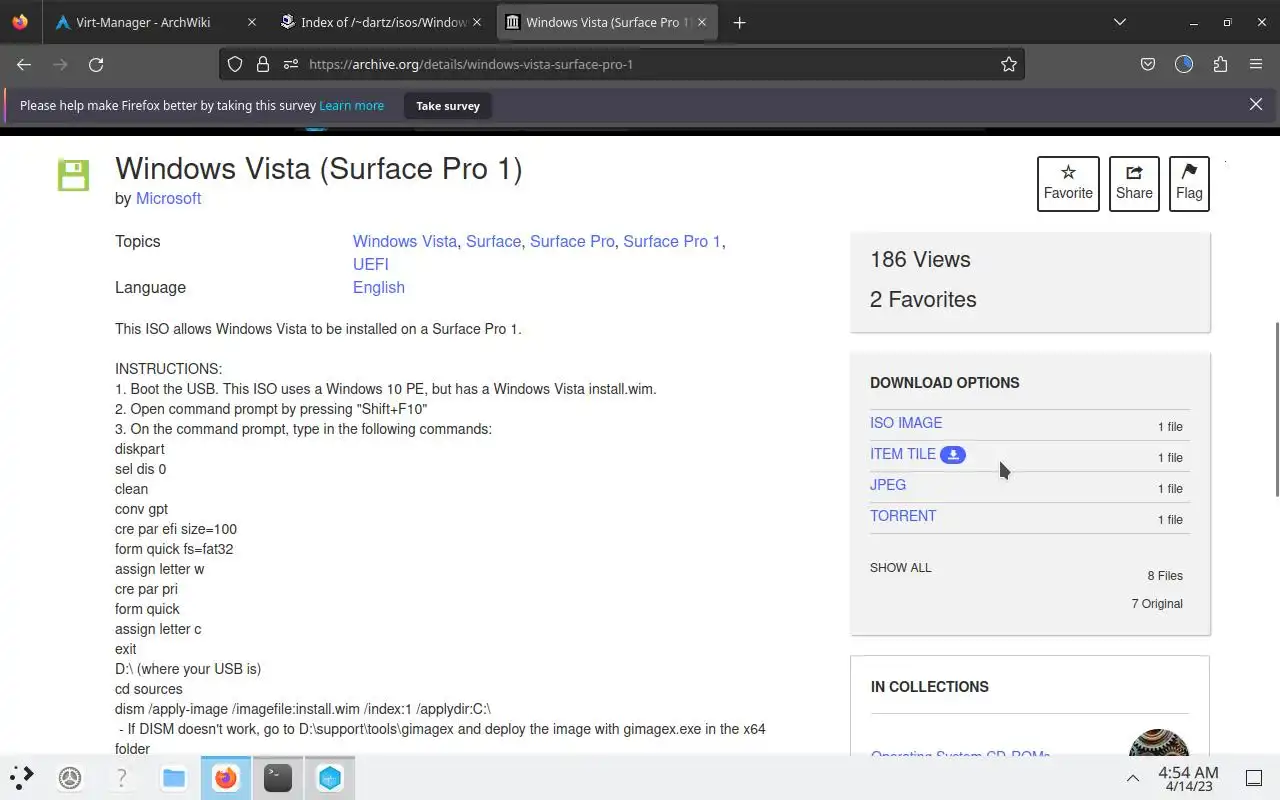Open virtual machine manager taskbar icon
The image size is (1280, 800).
330,777
